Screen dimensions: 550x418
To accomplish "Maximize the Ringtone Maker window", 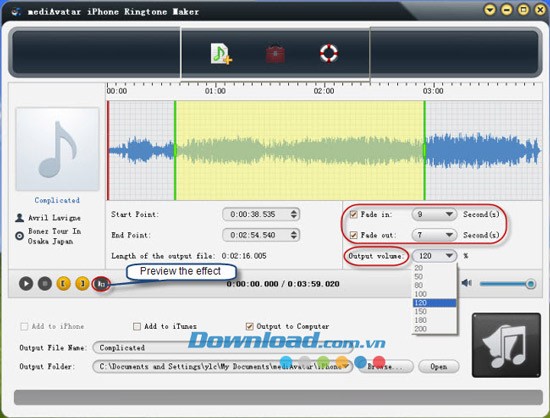I will pyautogui.click(x=523, y=9).
